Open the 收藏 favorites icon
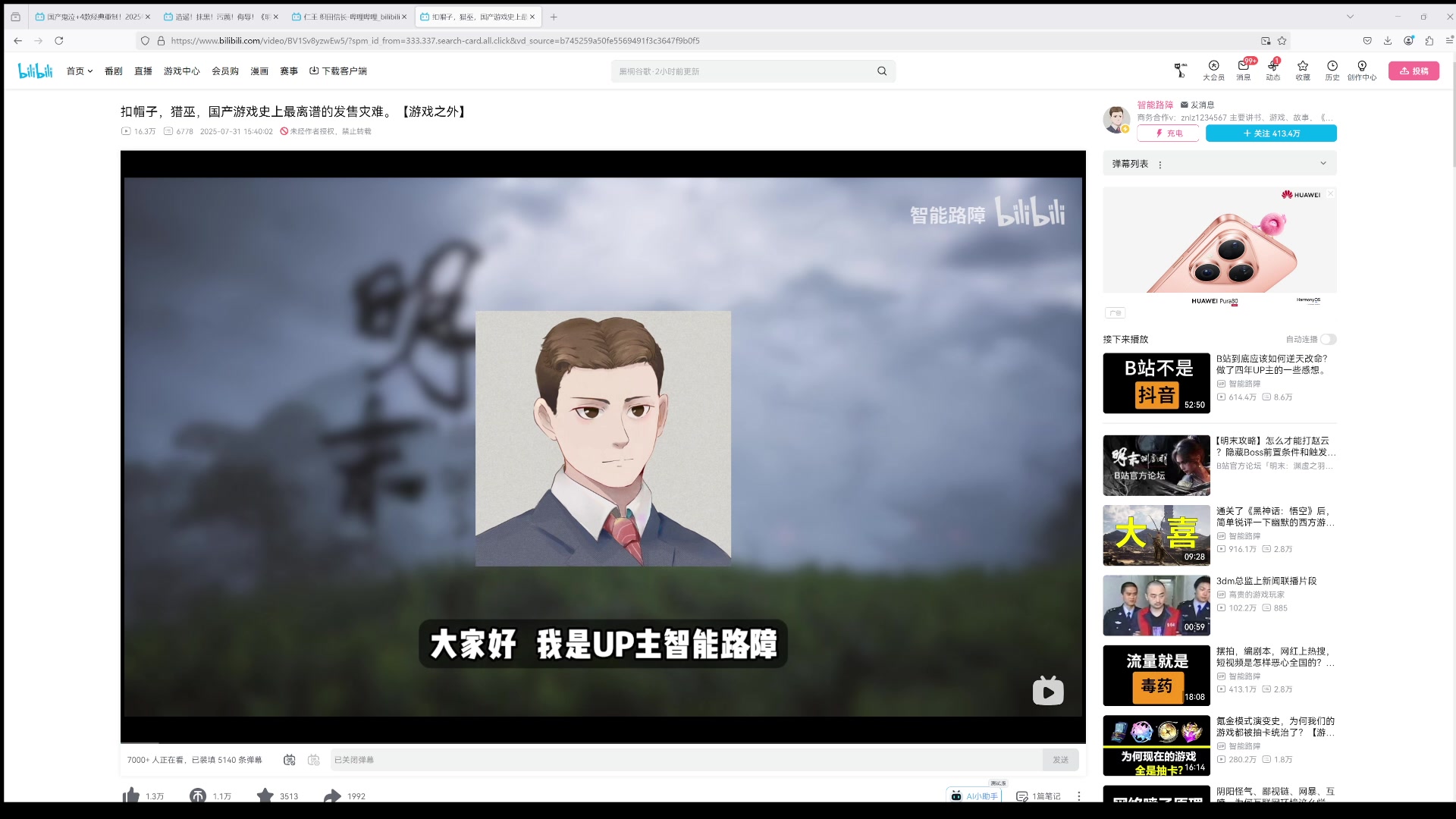The height and width of the screenshot is (819, 1456). 1303,71
